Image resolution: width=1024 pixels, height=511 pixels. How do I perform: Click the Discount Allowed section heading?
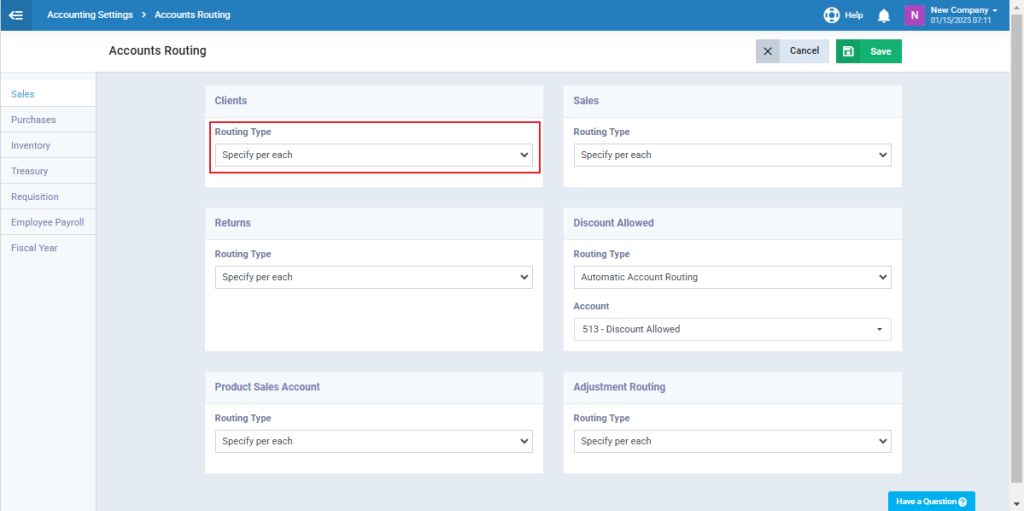pos(613,223)
